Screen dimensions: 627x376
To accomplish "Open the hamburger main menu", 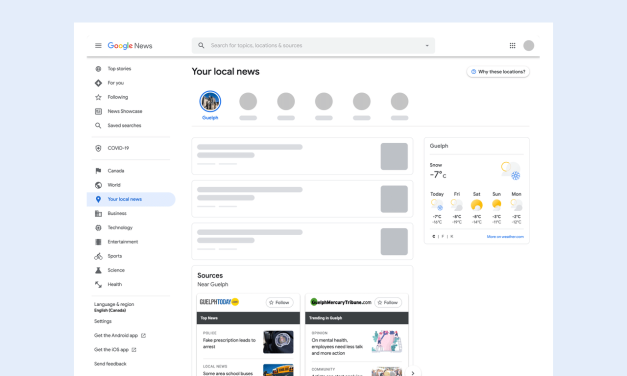I will 98,46.
